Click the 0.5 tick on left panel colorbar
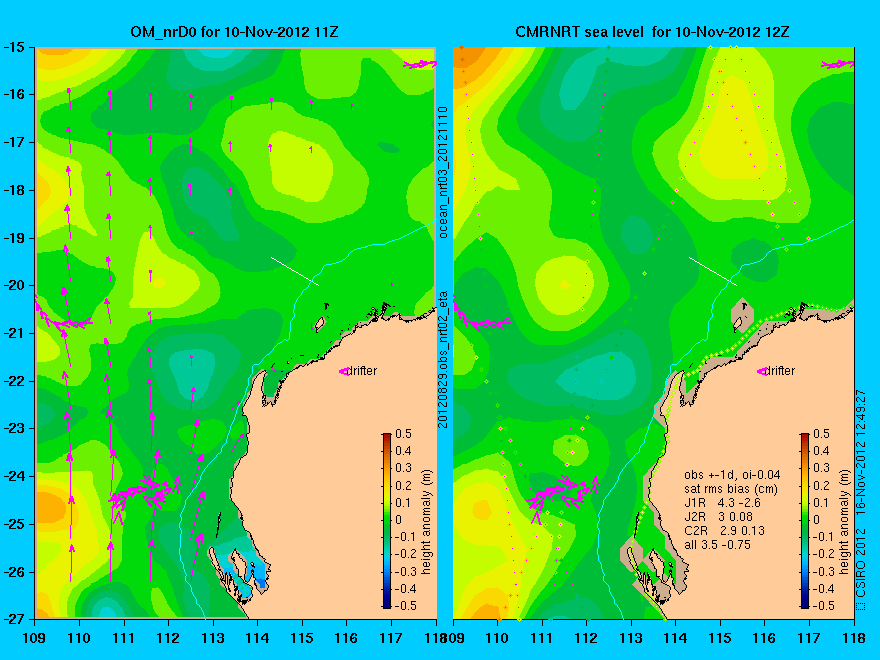The height and width of the screenshot is (660, 880). (x=403, y=434)
